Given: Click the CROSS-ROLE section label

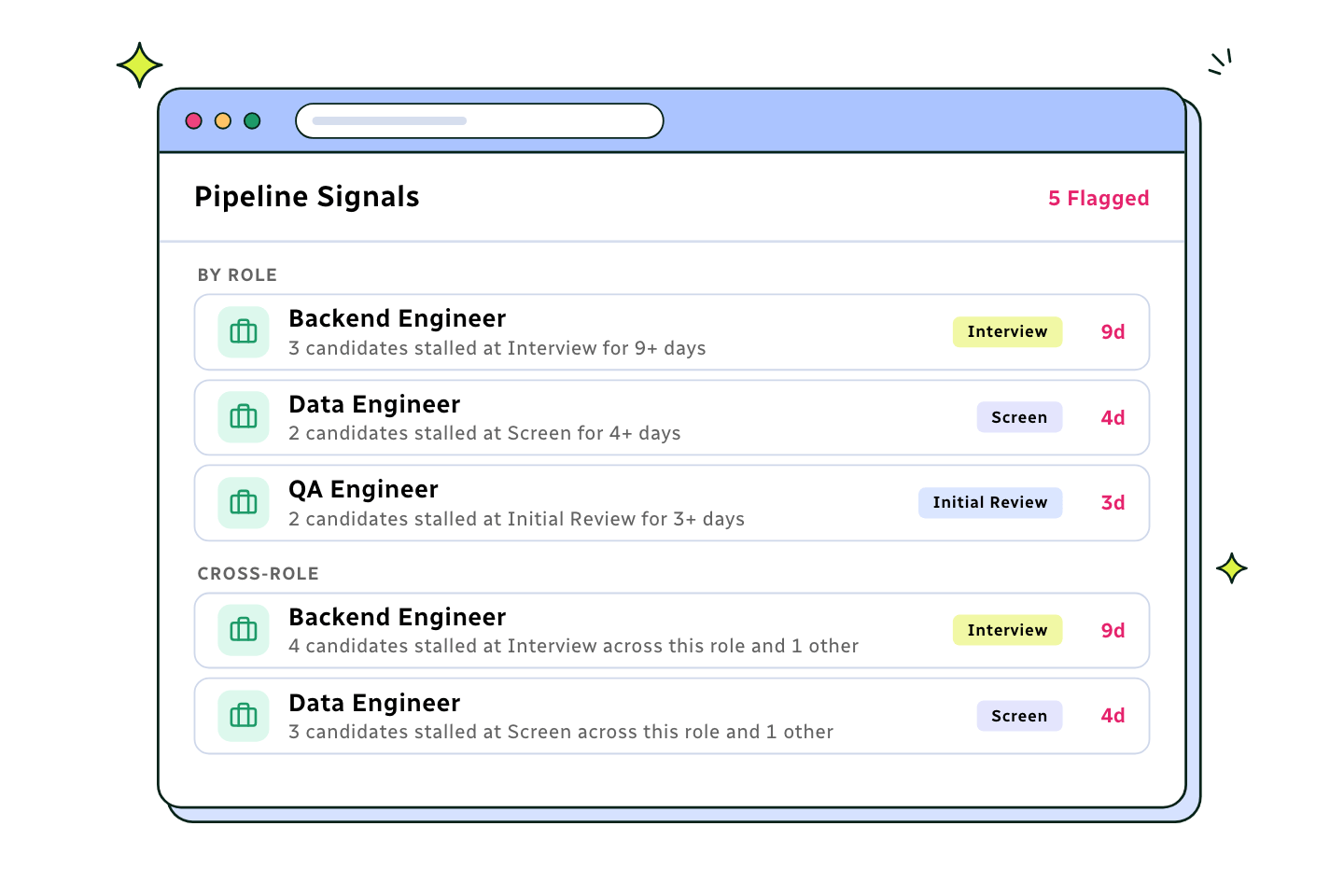Looking at the screenshot, I should tap(258, 574).
